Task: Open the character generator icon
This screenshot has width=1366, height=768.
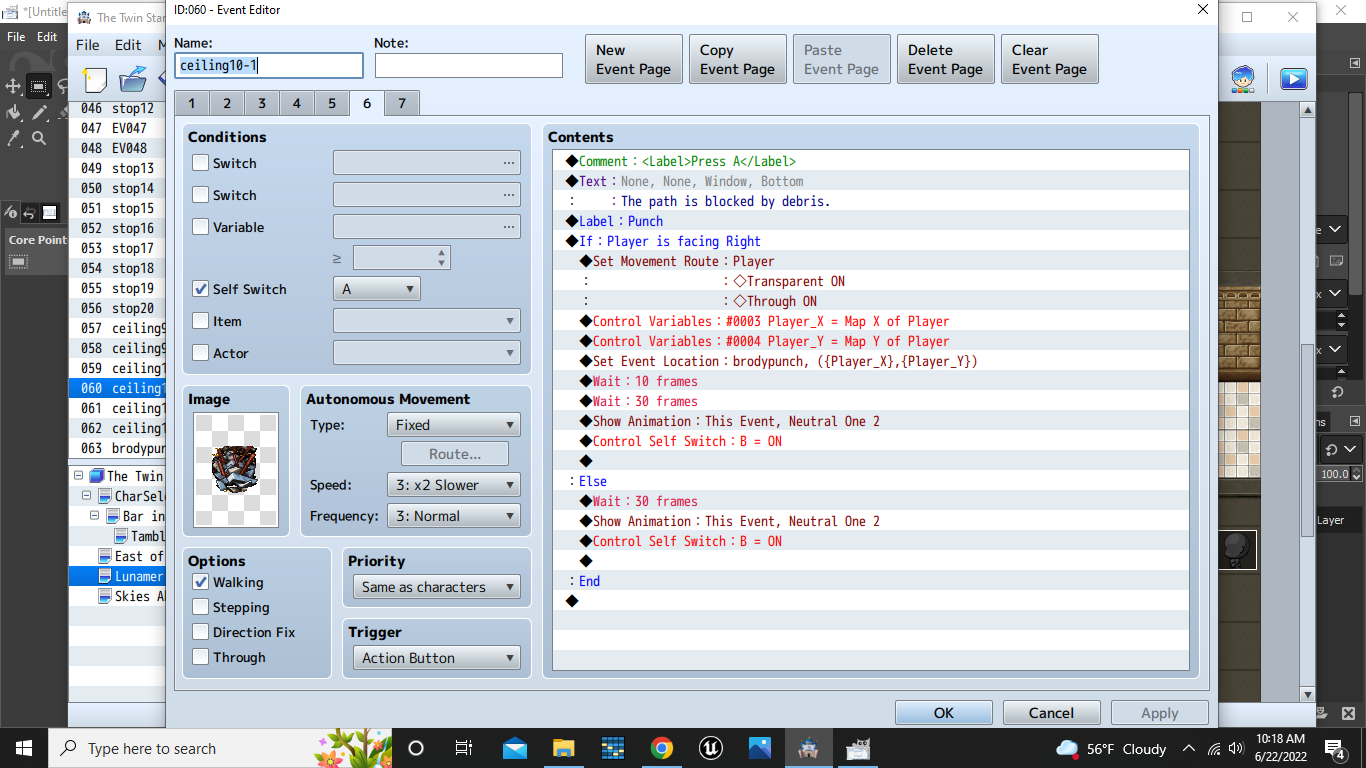Action: 1243,79
